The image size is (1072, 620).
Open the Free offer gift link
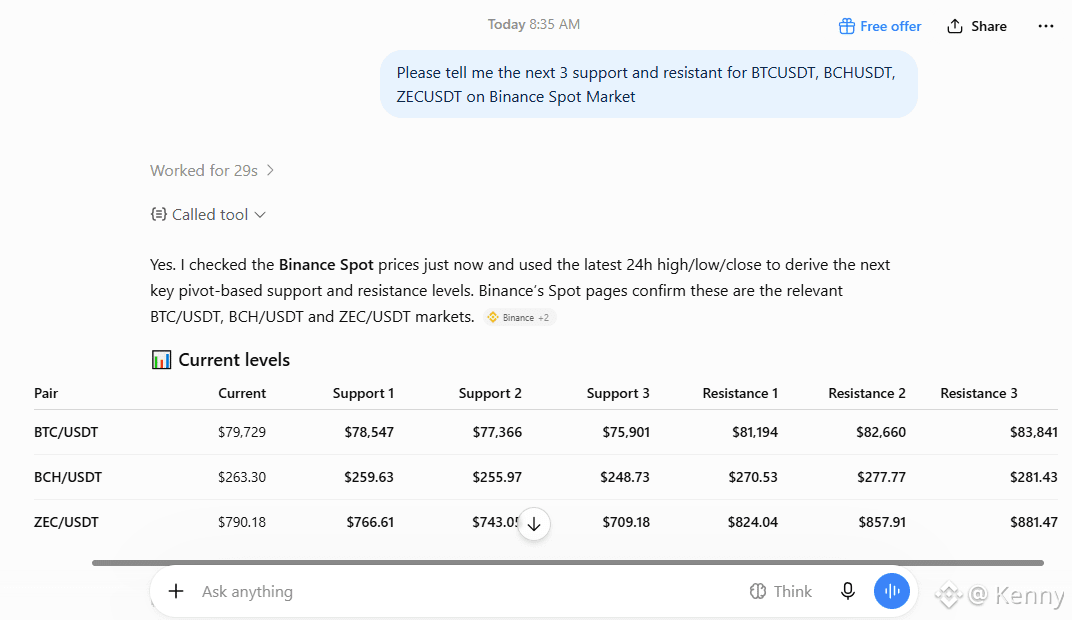pos(880,26)
